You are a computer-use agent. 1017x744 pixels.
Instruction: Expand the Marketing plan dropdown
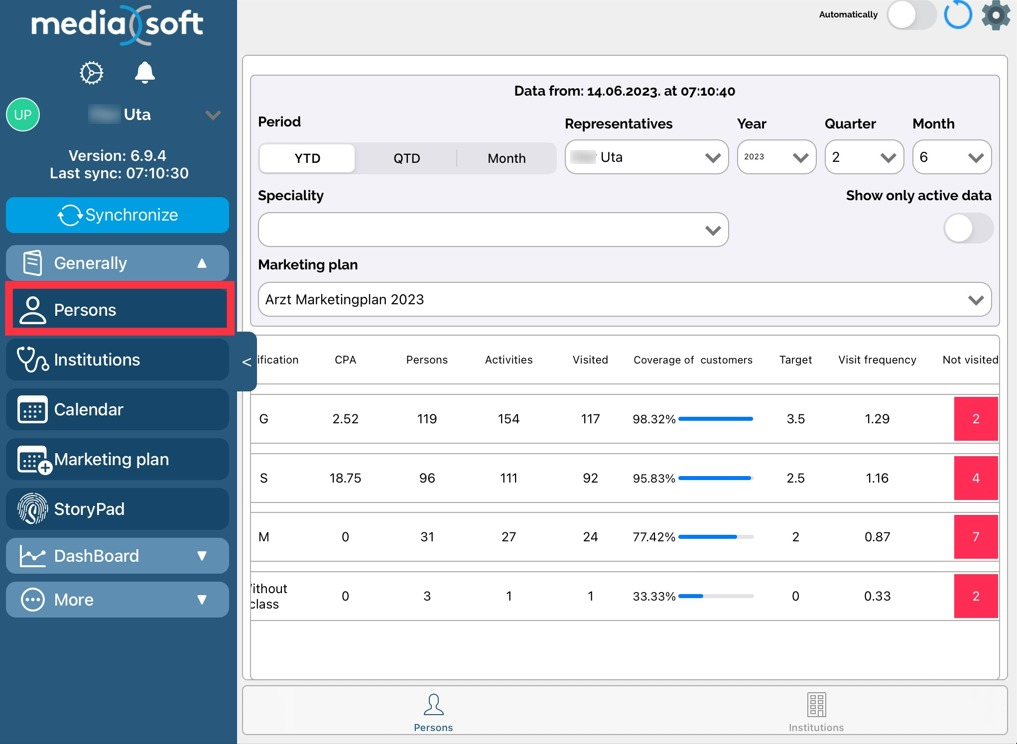pos(625,300)
